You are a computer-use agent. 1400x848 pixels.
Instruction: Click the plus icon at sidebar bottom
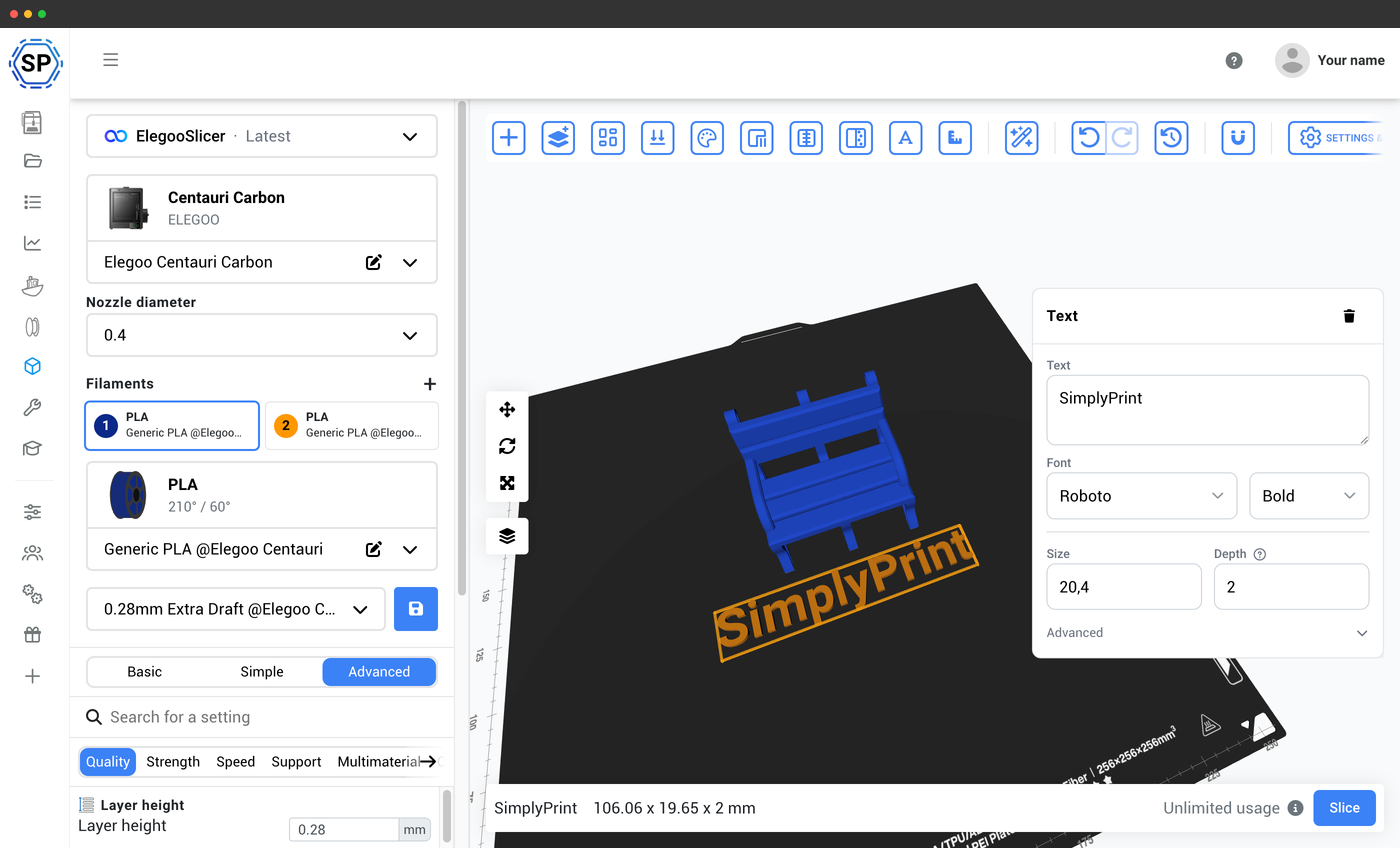pyautogui.click(x=32, y=676)
